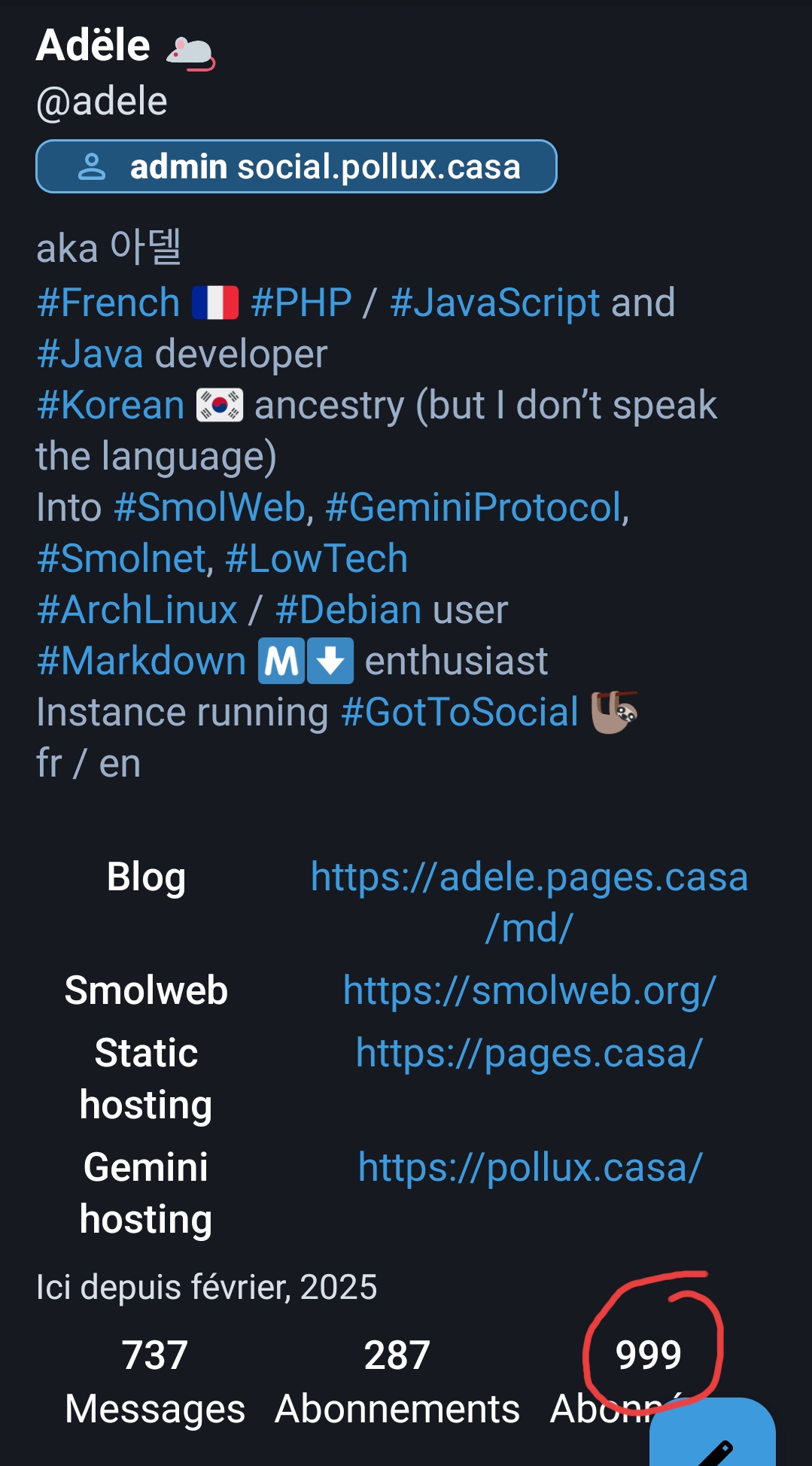Click the admin social.pollux.casa role badge

(x=297, y=166)
